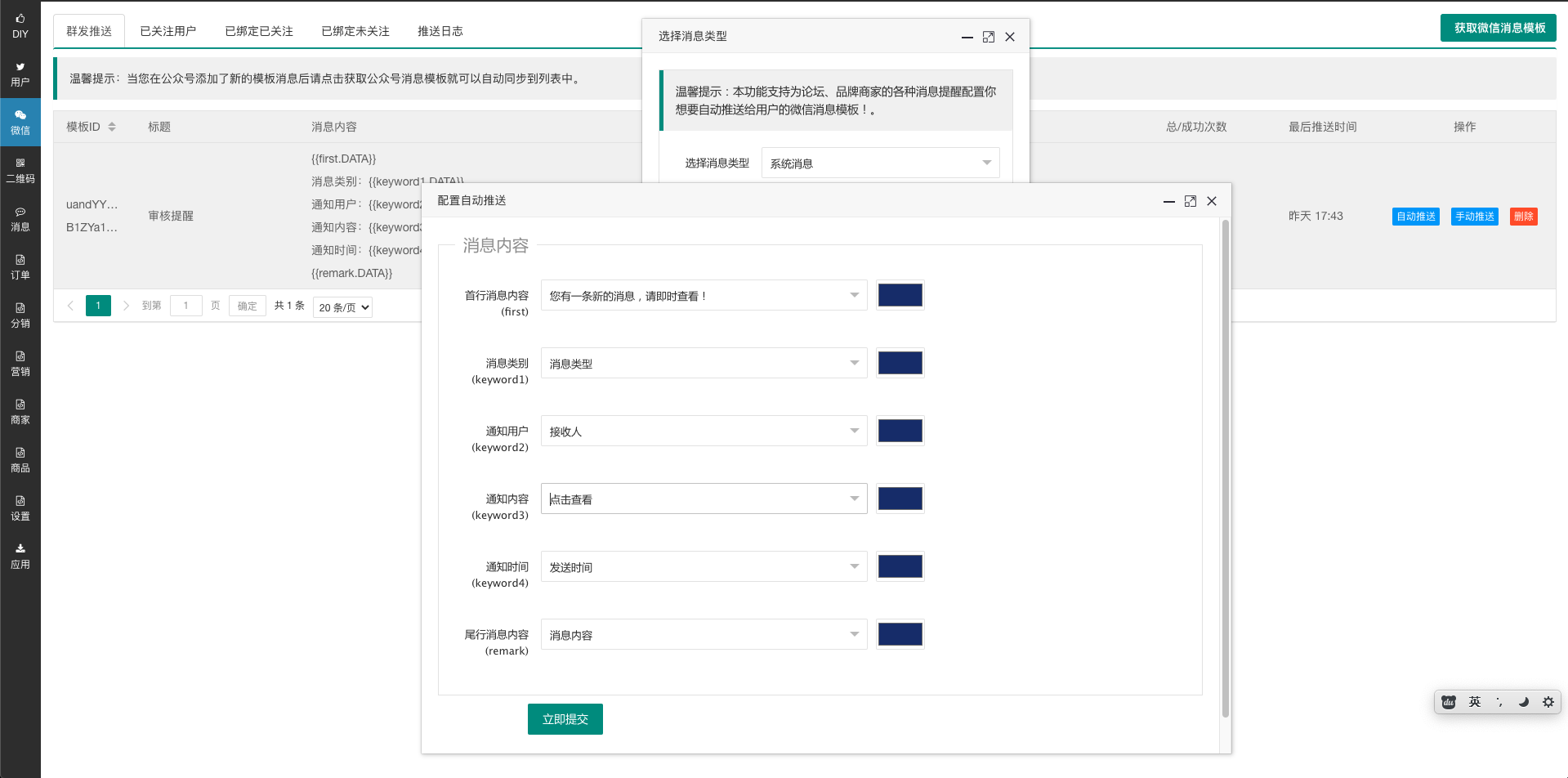Expand the 首行消息内容 (first) dropdown

[x=704, y=295]
